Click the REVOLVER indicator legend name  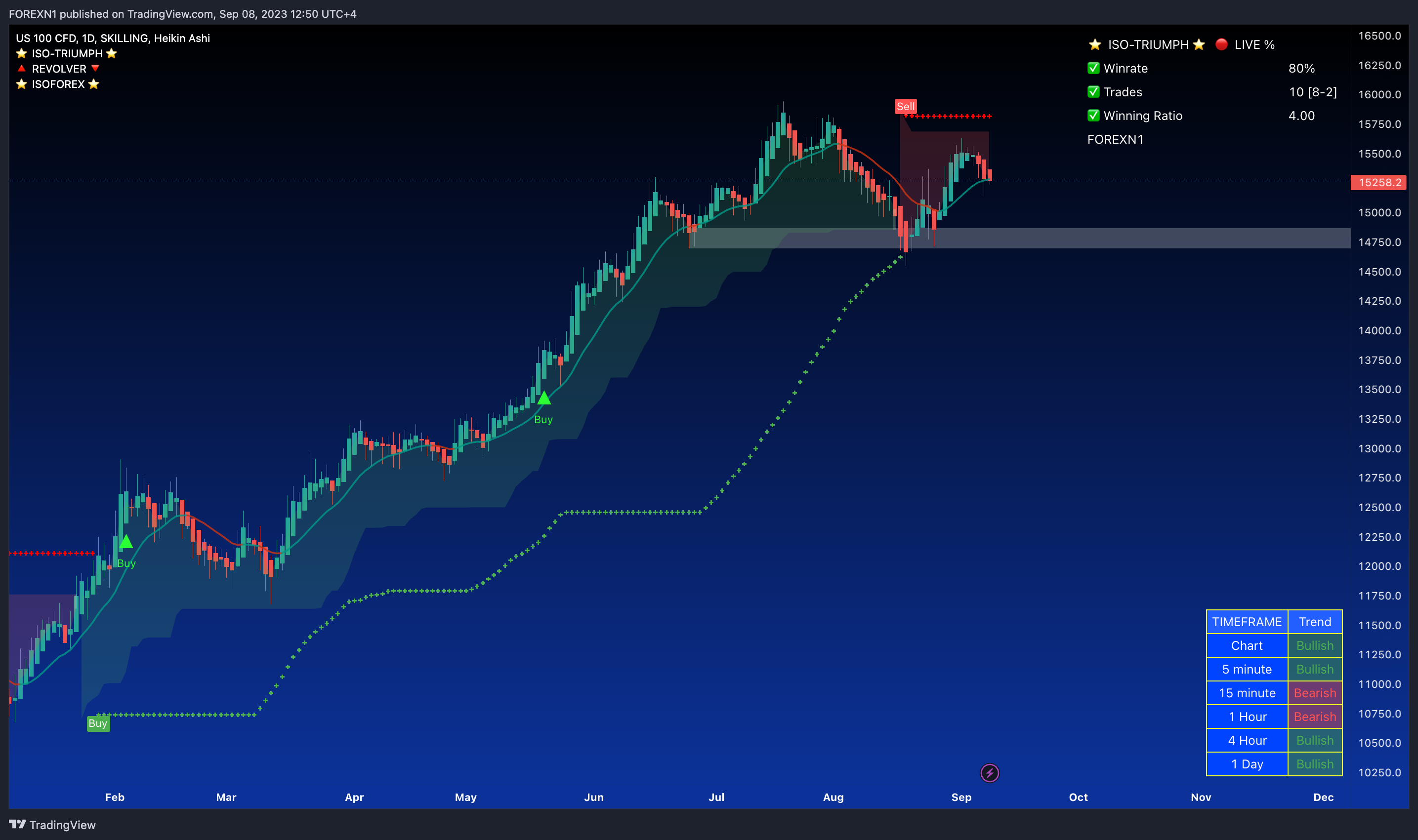tap(59, 69)
